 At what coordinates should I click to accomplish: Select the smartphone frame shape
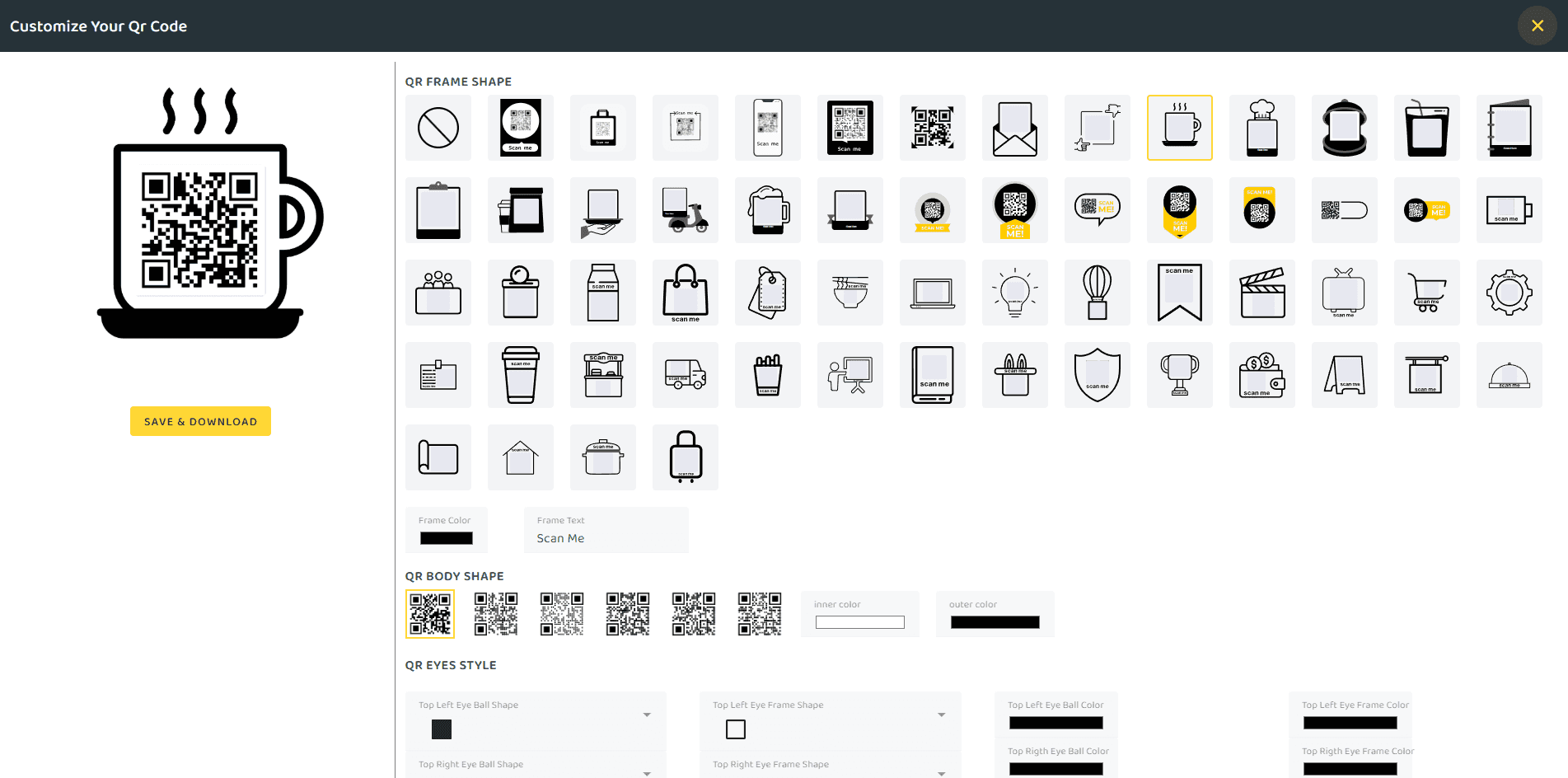[768, 128]
